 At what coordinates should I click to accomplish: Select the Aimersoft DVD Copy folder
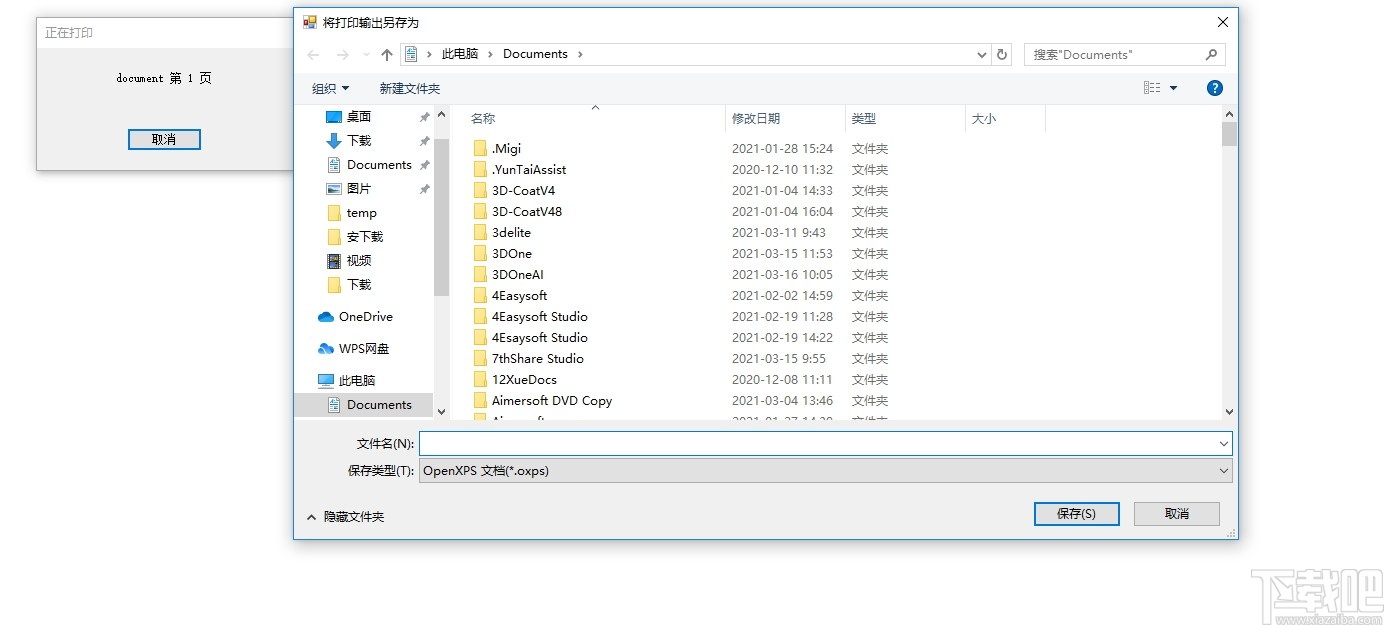[x=552, y=401]
